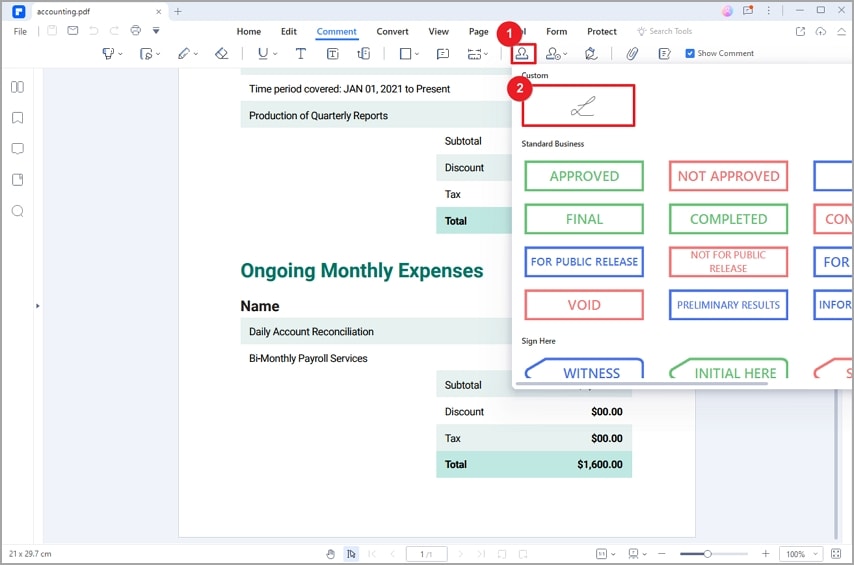Click the Redo arrow icon
Screen dimensions: 854x565
114,31
